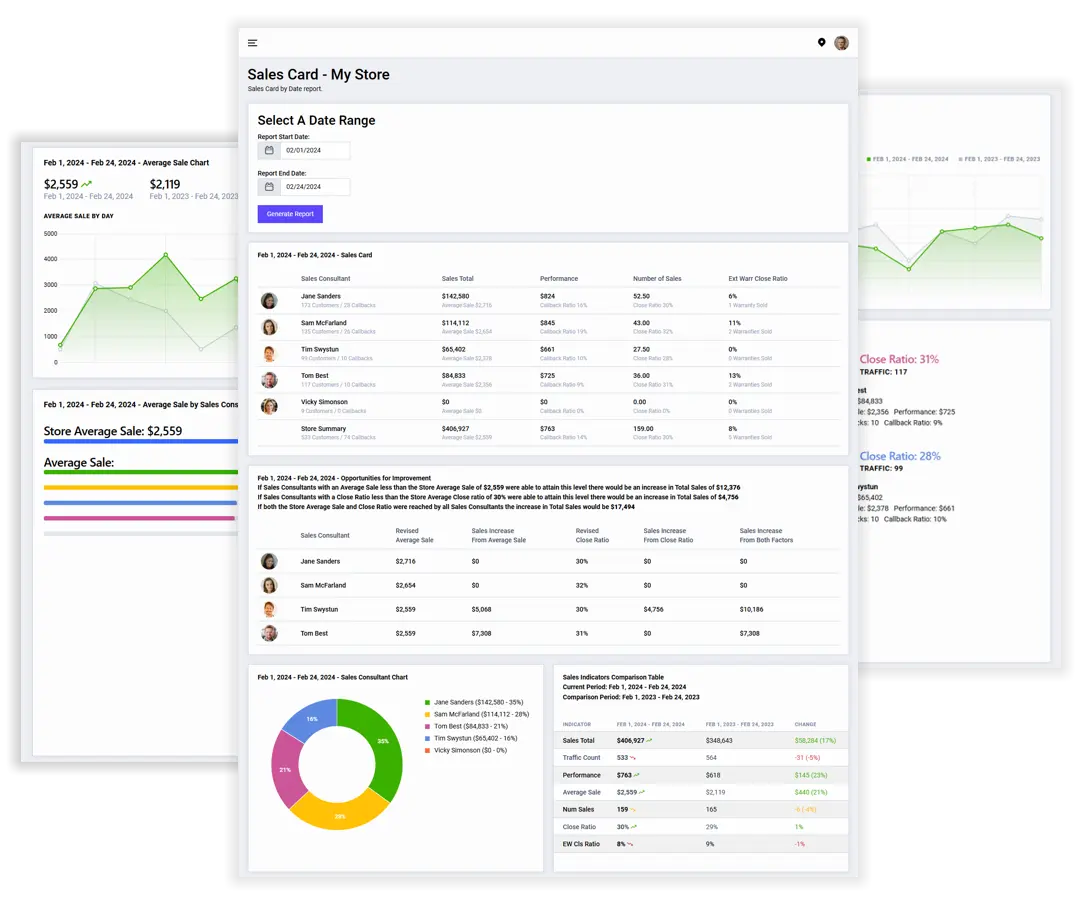Click the calendar icon beside Report End Date
This screenshot has width=1080, height=900.
(x=269, y=187)
